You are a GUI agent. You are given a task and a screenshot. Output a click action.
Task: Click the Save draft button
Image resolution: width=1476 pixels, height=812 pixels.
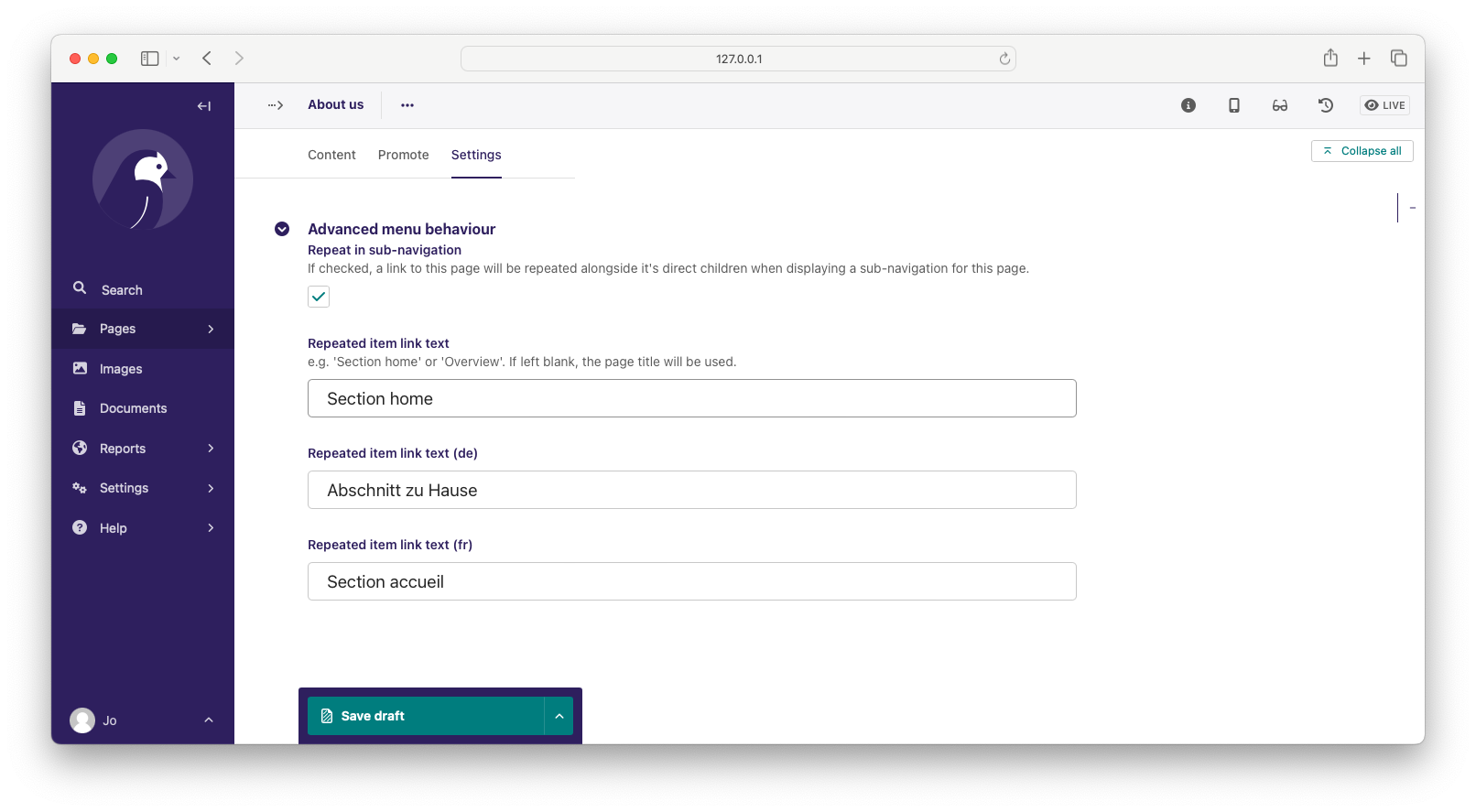[426, 716]
